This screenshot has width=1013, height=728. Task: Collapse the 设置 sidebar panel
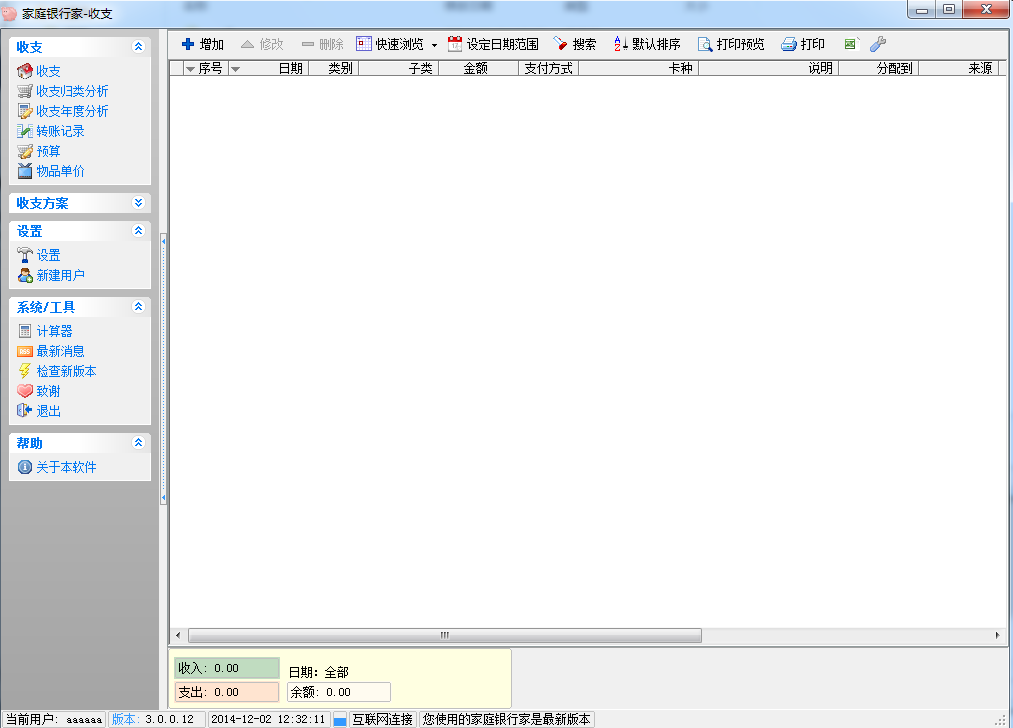138,231
